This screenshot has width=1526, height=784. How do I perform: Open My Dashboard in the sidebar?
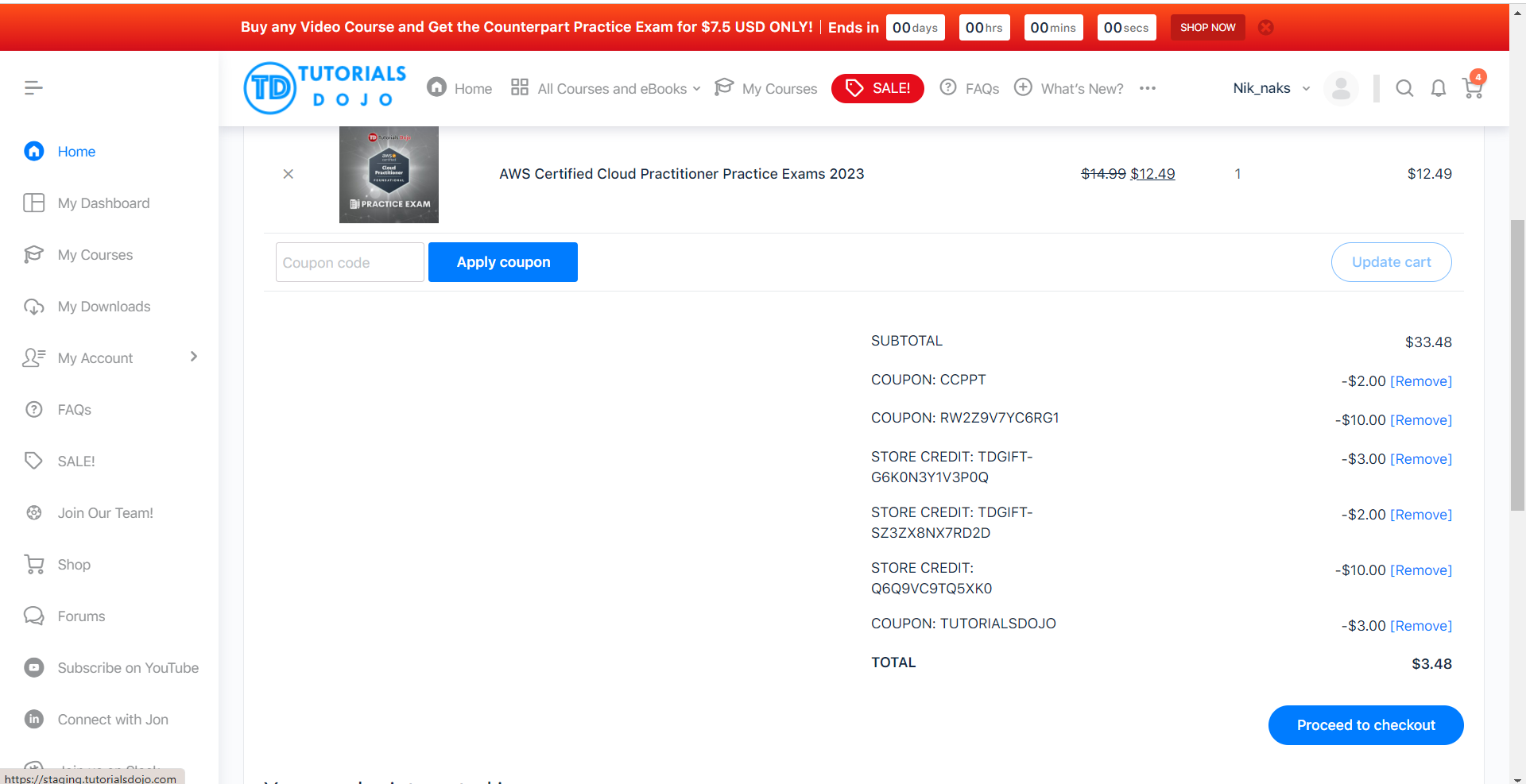click(x=103, y=203)
